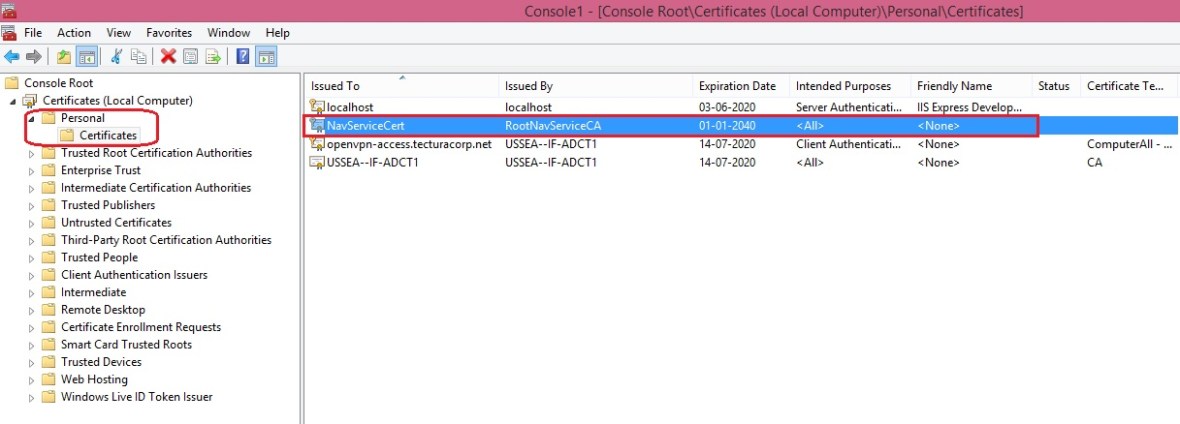Toggle the Show/Hide Action Pane button
Screen dimensions: 1180x424
click(266, 57)
